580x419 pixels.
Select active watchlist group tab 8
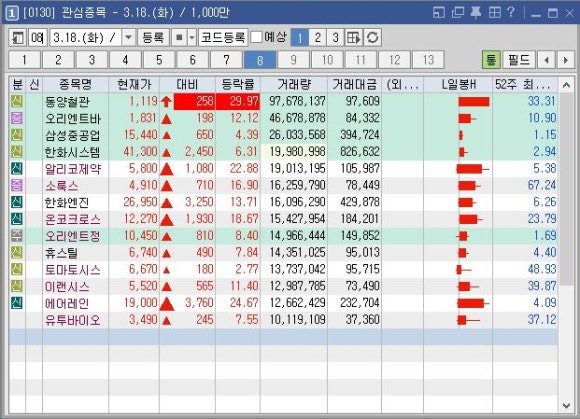[x=260, y=60]
